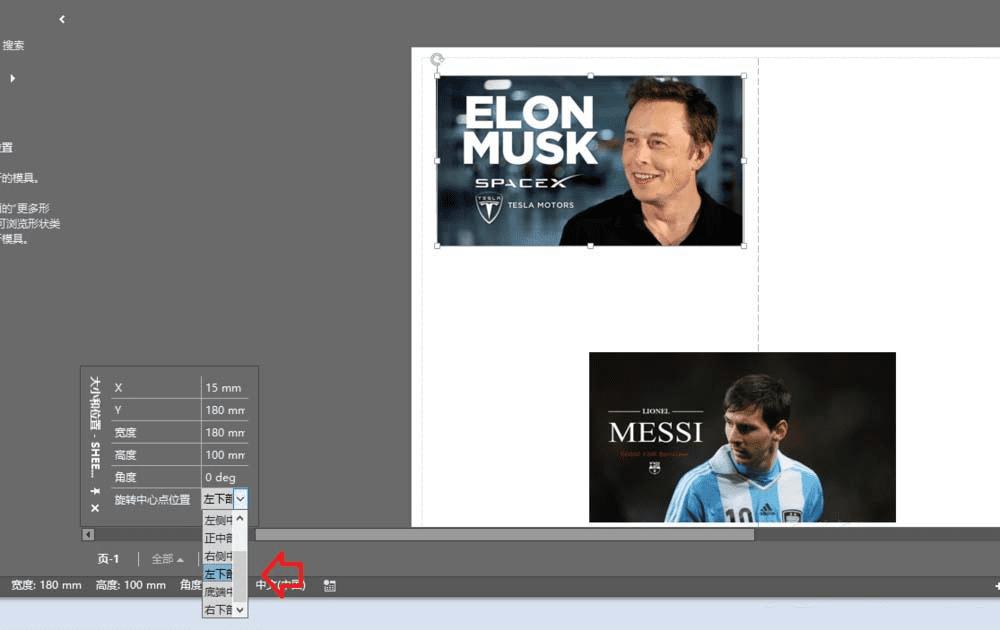
Task: Edit the 宽度 value 180 mm
Action: point(224,432)
